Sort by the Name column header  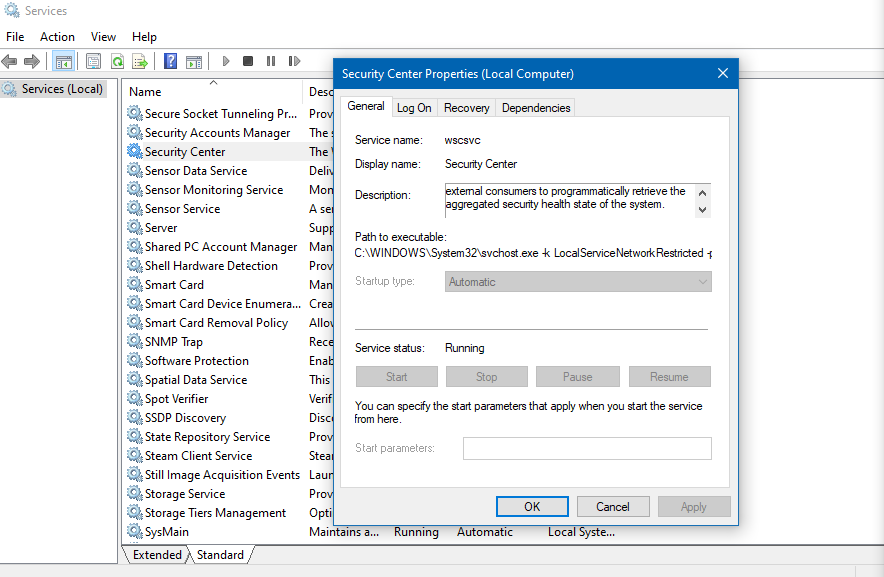[213, 91]
